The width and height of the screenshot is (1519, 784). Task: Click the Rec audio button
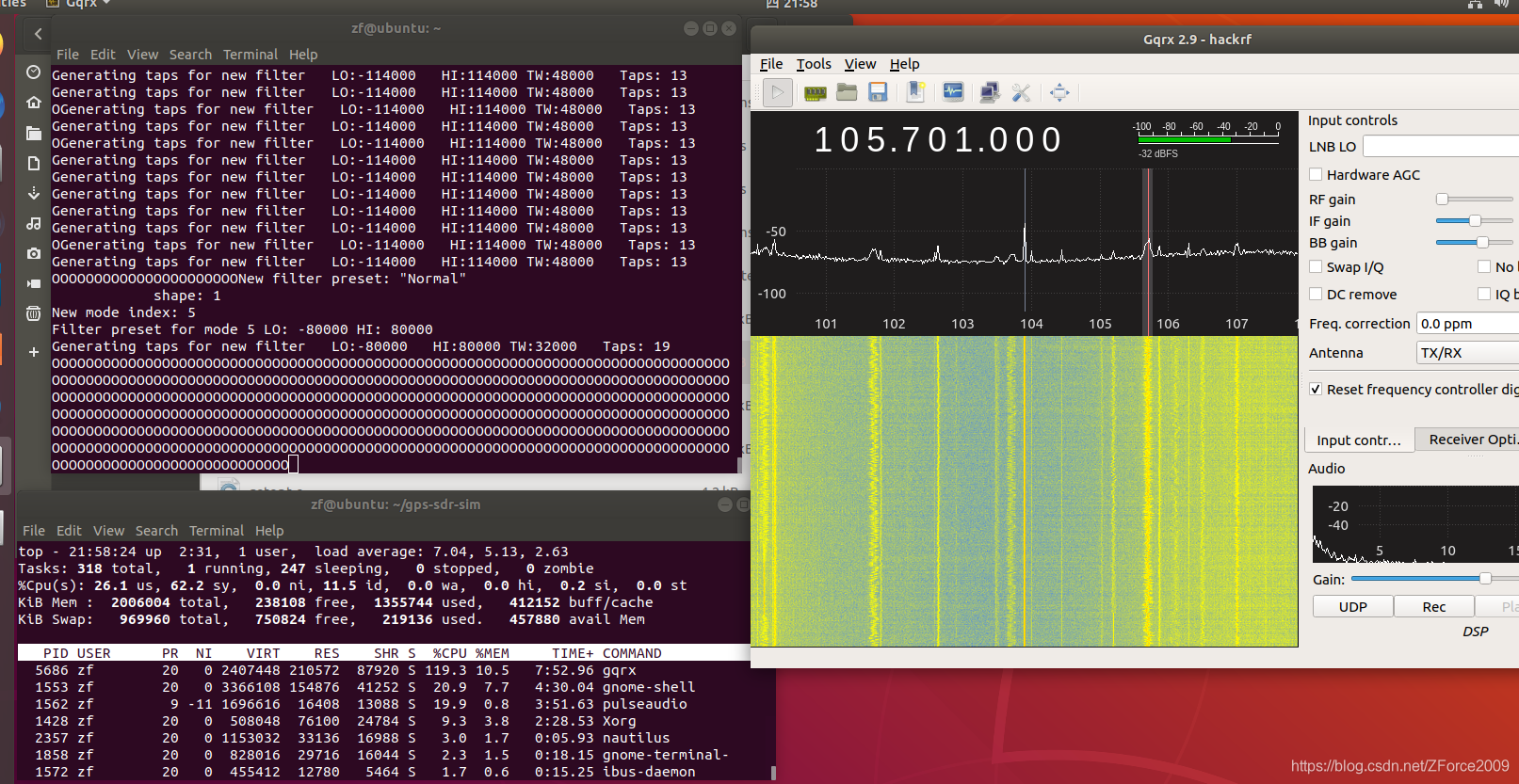click(1434, 607)
